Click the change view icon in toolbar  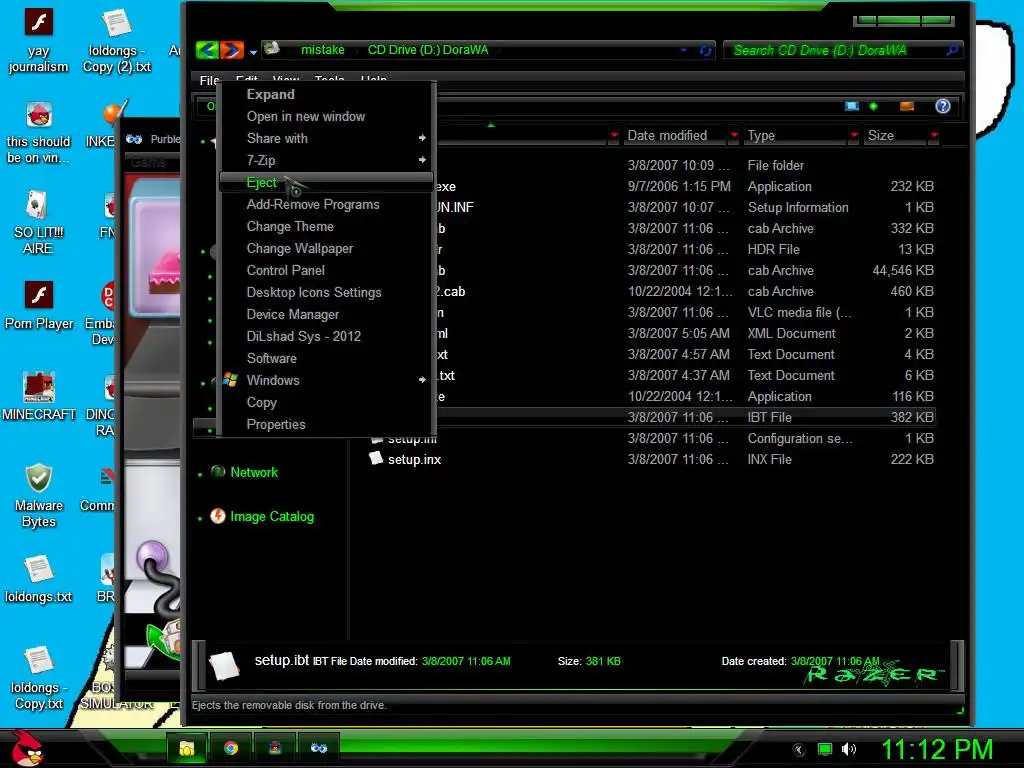pyautogui.click(x=852, y=106)
